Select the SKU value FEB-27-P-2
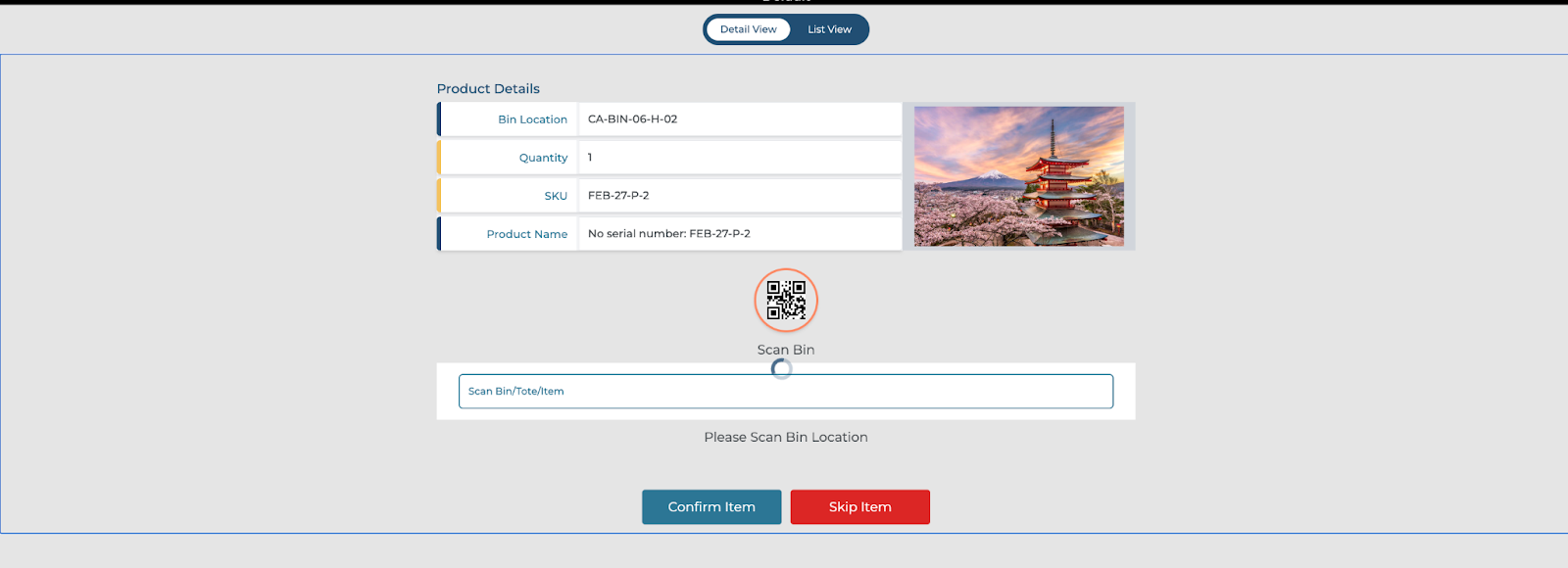Viewport: 1568px width, 568px height. coord(618,196)
